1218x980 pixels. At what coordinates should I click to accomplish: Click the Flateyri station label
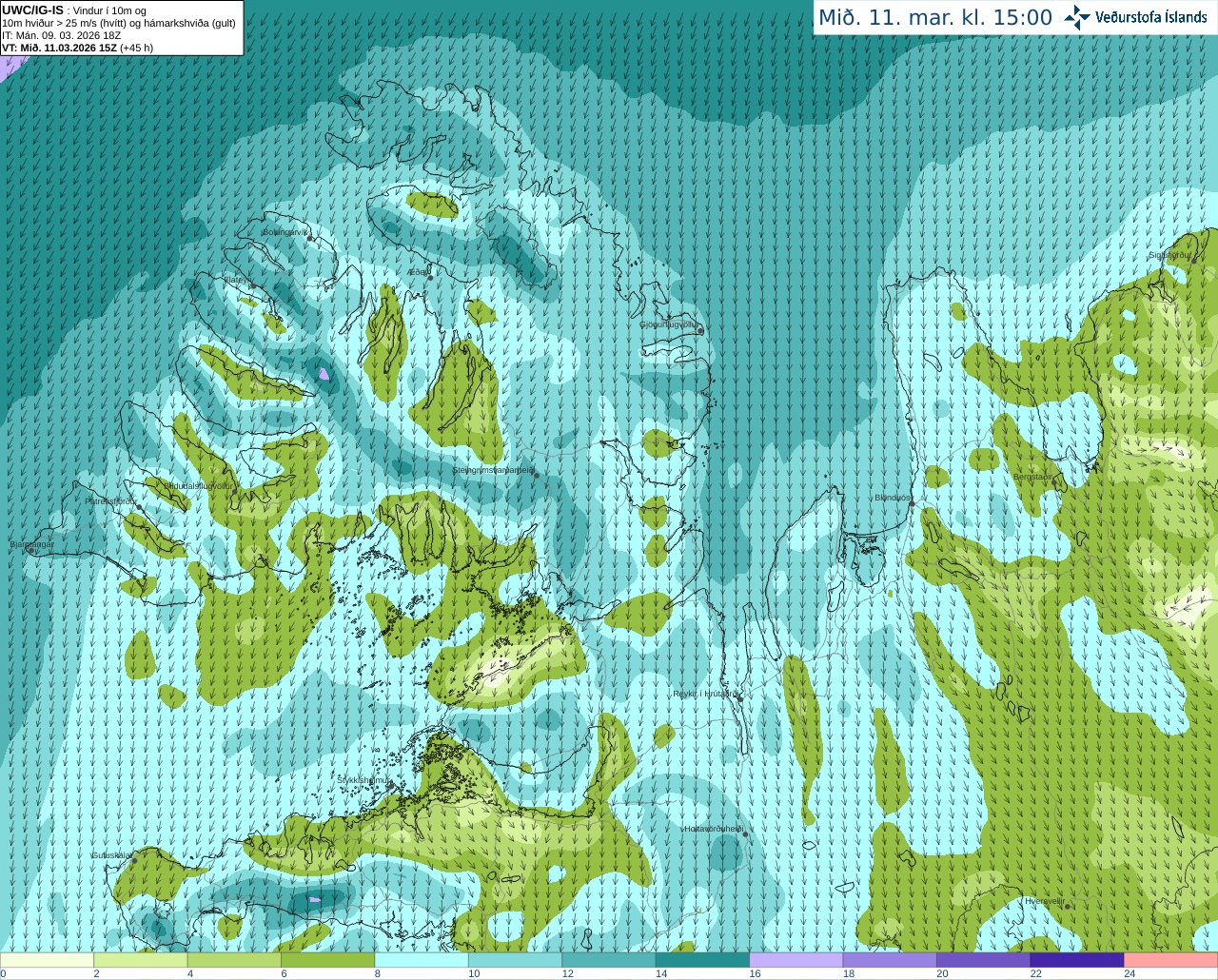[x=236, y=280]
